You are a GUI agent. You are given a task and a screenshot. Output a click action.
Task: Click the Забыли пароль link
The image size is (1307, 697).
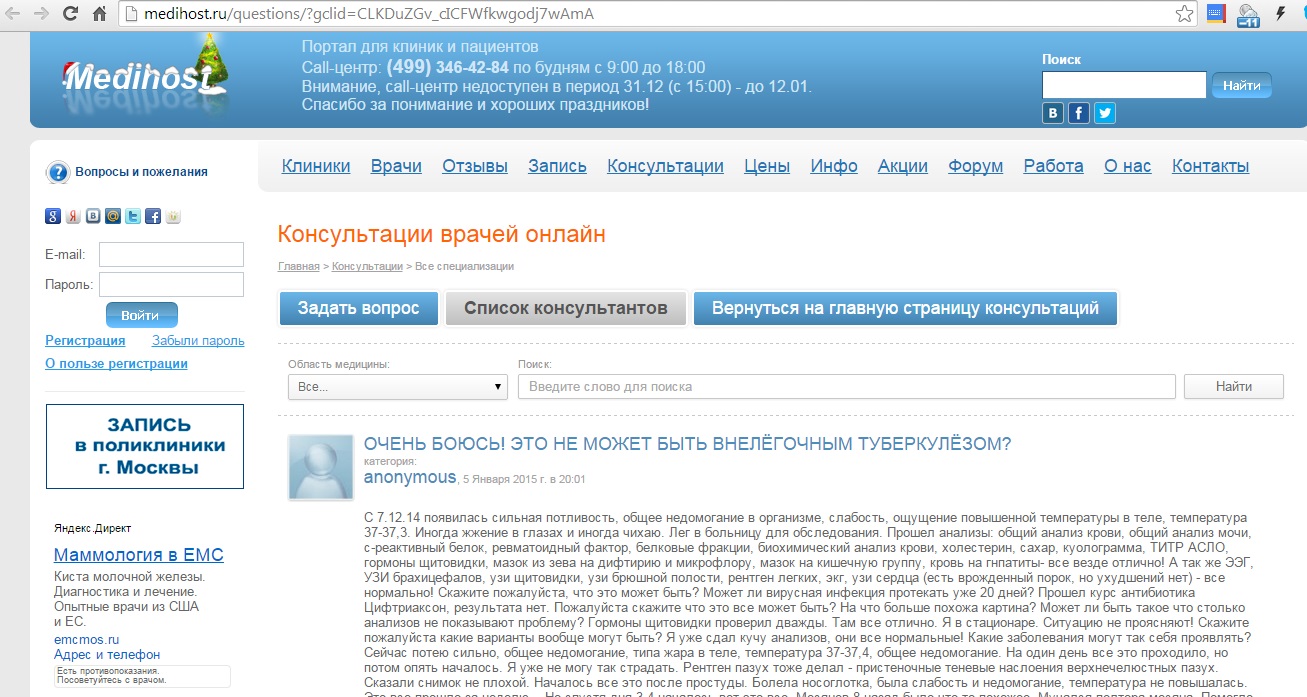(x=198, y=341)
